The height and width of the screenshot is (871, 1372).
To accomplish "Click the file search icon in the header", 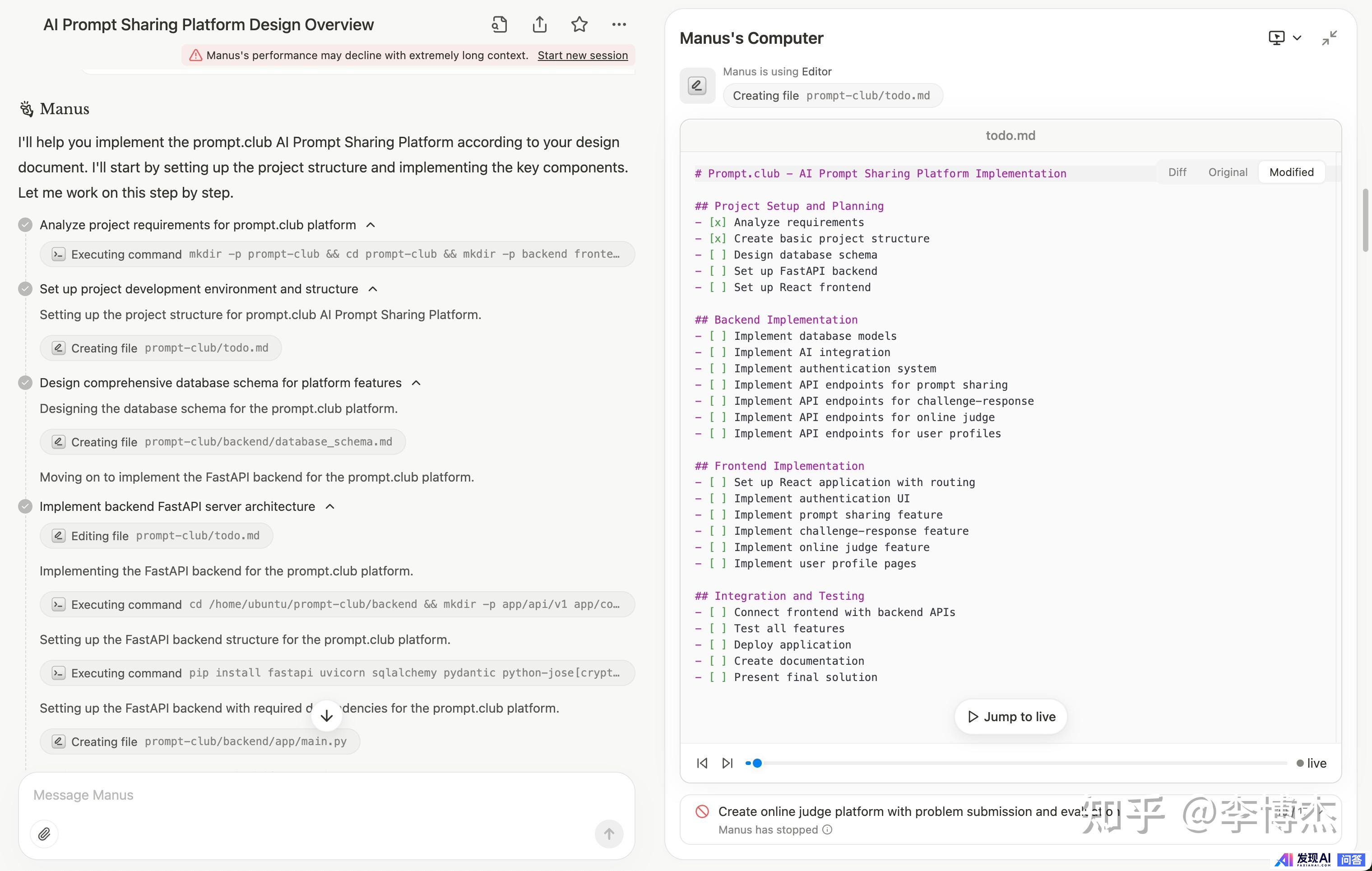I will pos(499,24).
